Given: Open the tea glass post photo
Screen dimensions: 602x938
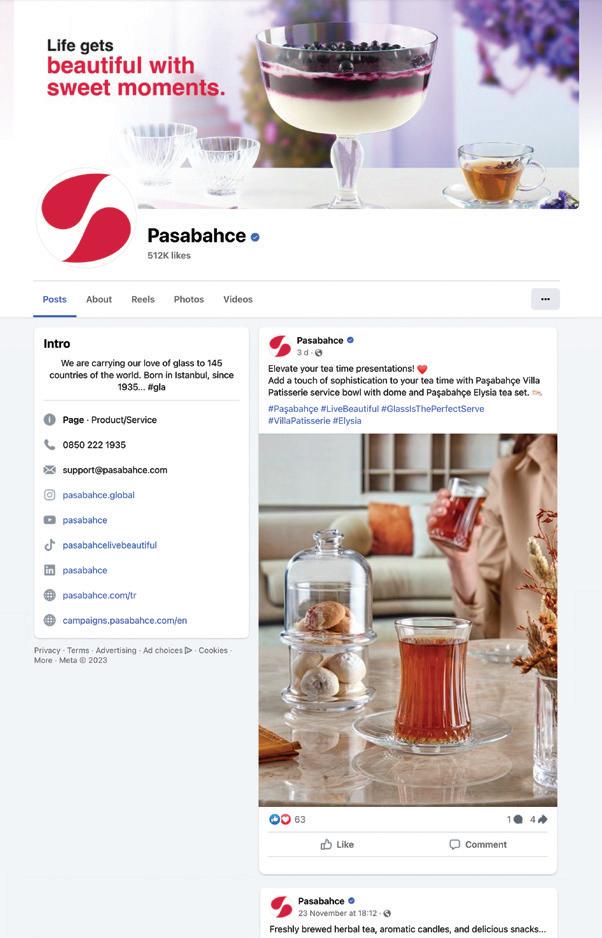Looking at the screenshot, I should 408,620.
